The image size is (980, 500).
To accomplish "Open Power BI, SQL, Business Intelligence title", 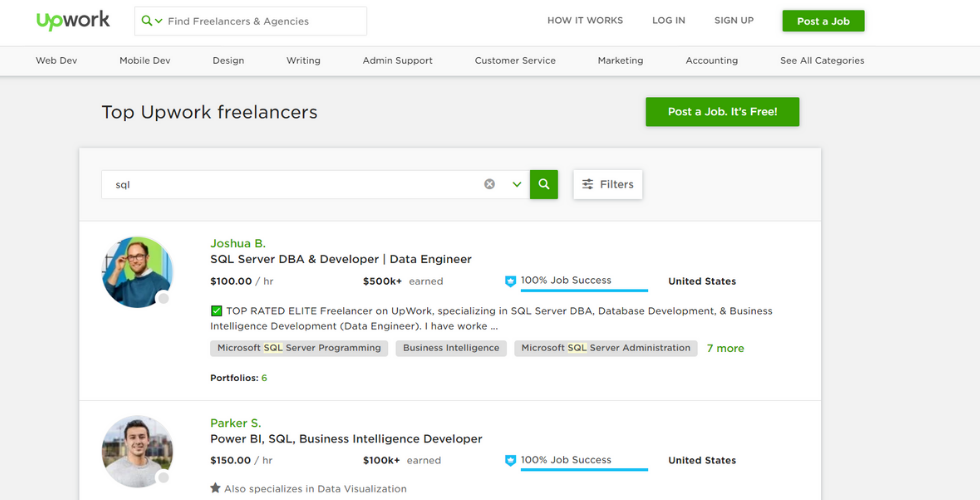I will [346, 439].
